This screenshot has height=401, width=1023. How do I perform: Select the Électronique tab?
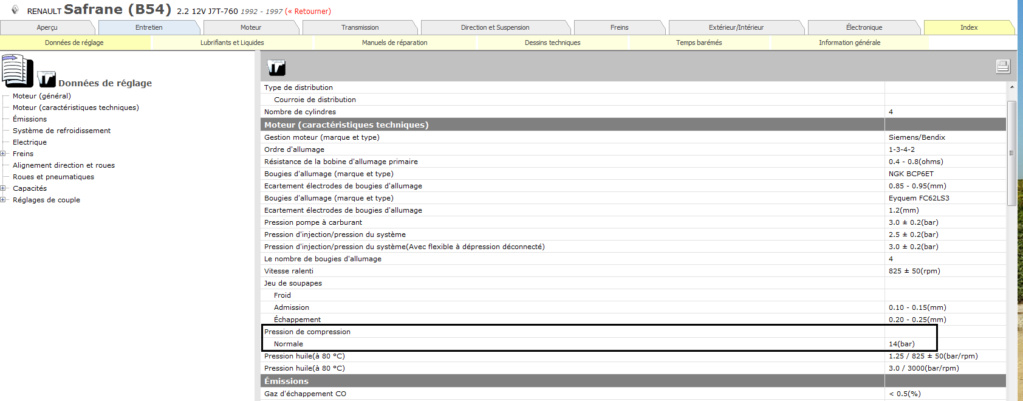[864, 27]
